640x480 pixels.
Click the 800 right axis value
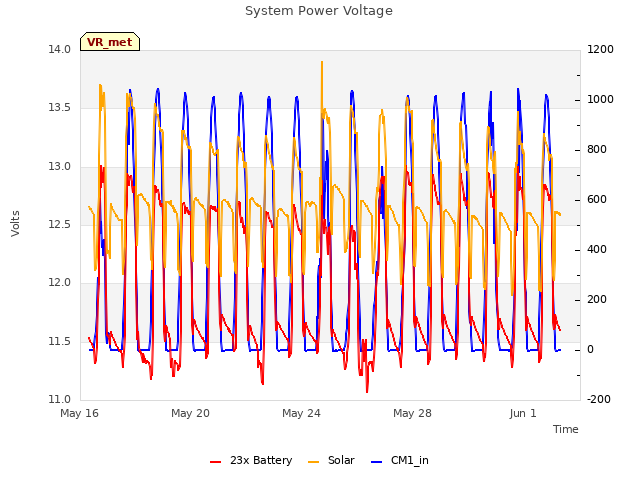click(597, 149)
